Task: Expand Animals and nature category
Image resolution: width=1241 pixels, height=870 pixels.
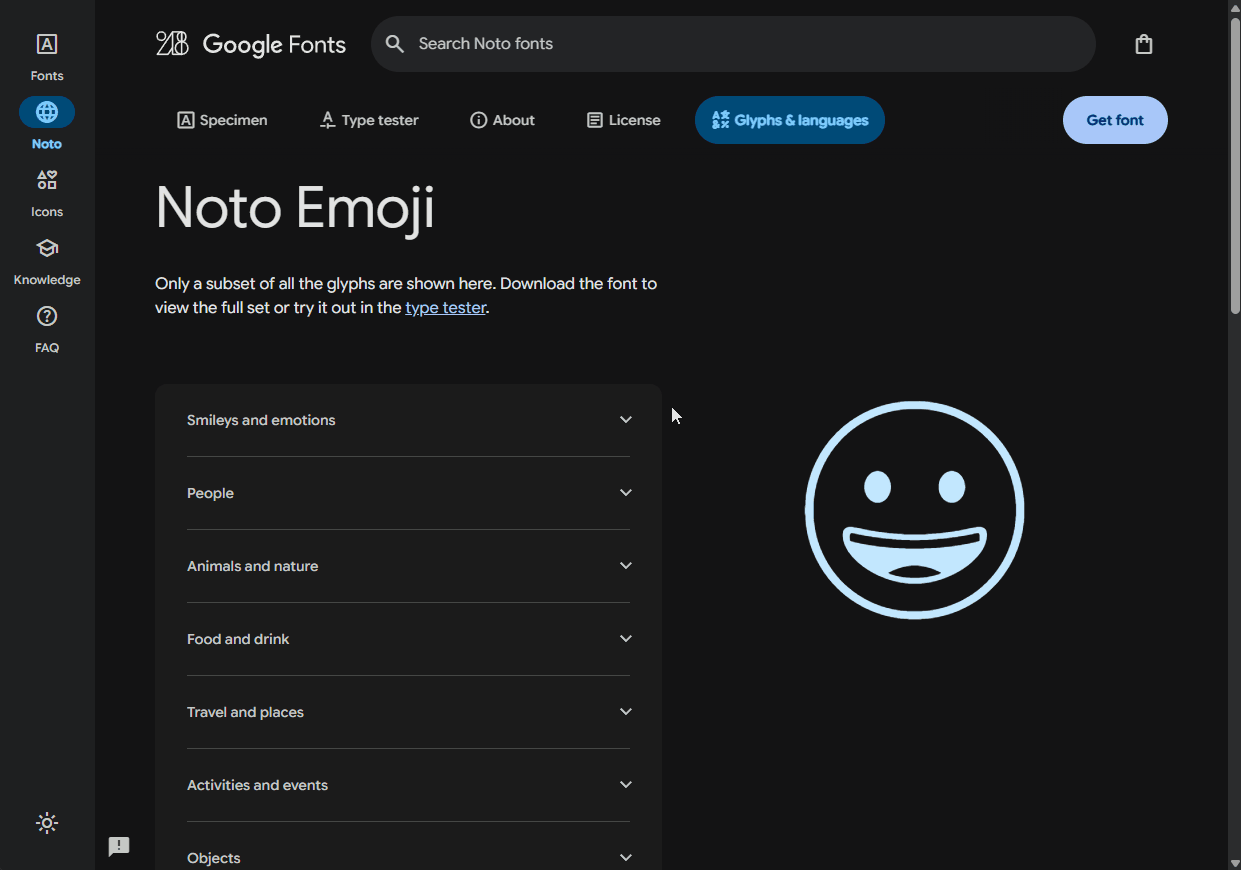Action: [x=408, y=566]
